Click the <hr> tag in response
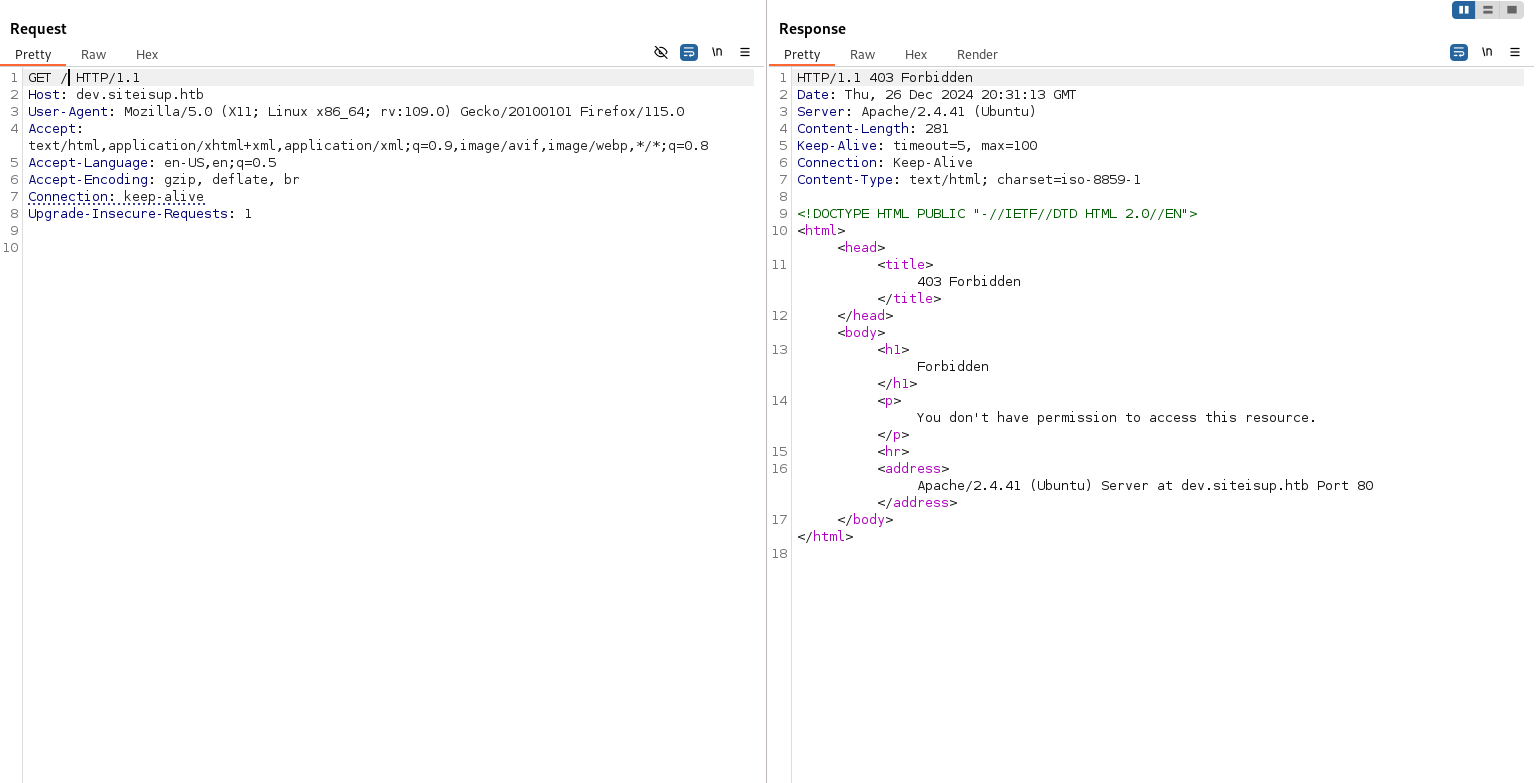The height and width of the screenshot is (783, 1536). pyautogui.click(x=893, y=451)
